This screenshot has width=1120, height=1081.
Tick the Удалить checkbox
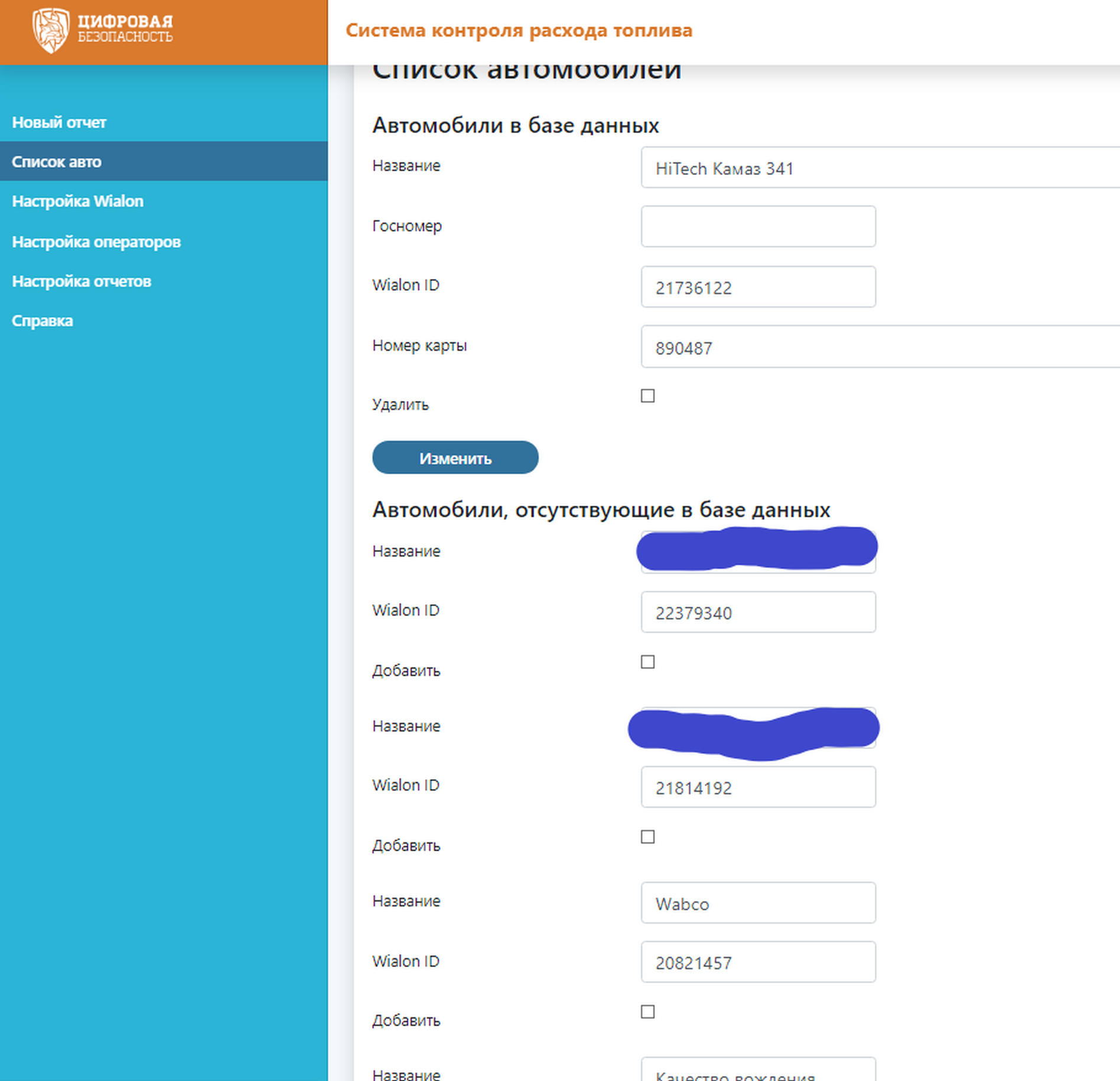coord(648,396)
